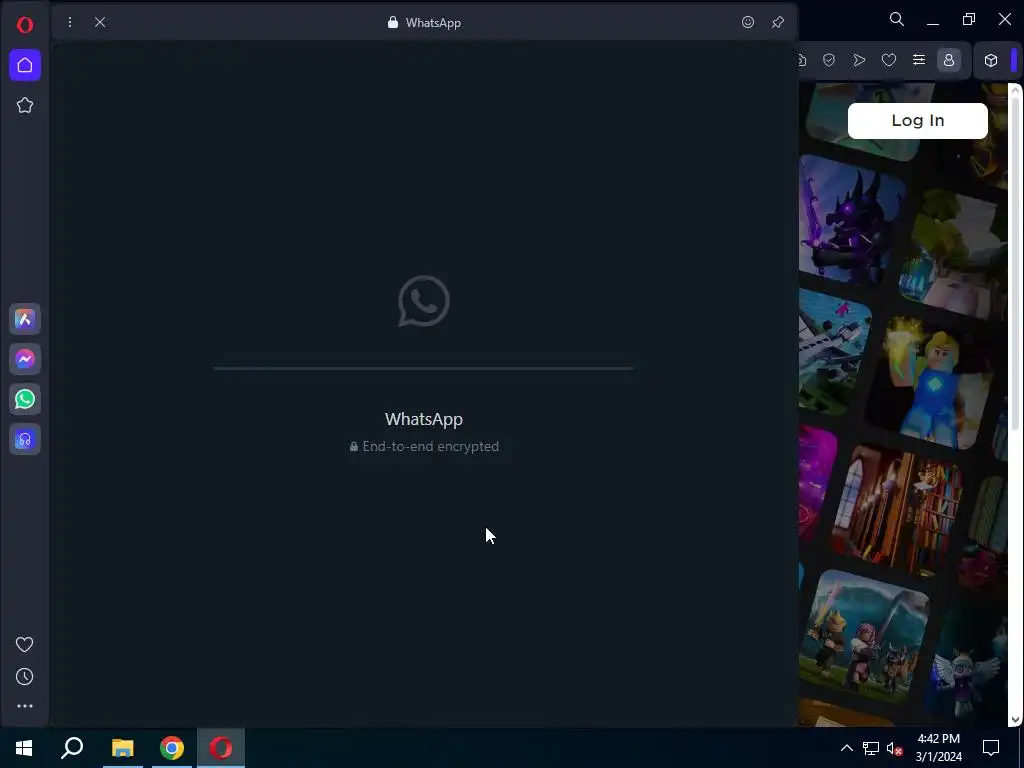1024x768 pixels.
Task: Open Windows taskbar search
Action: point(72,748)
